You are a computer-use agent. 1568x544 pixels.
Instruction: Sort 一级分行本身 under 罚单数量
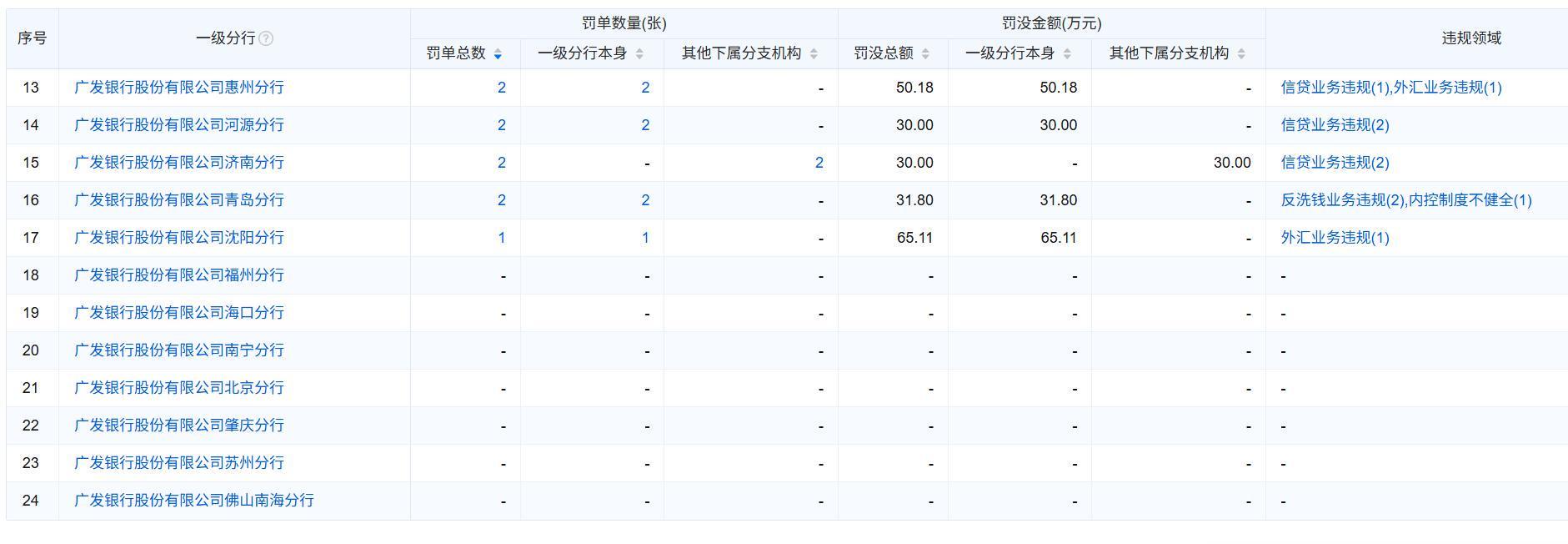coord(639,54)
